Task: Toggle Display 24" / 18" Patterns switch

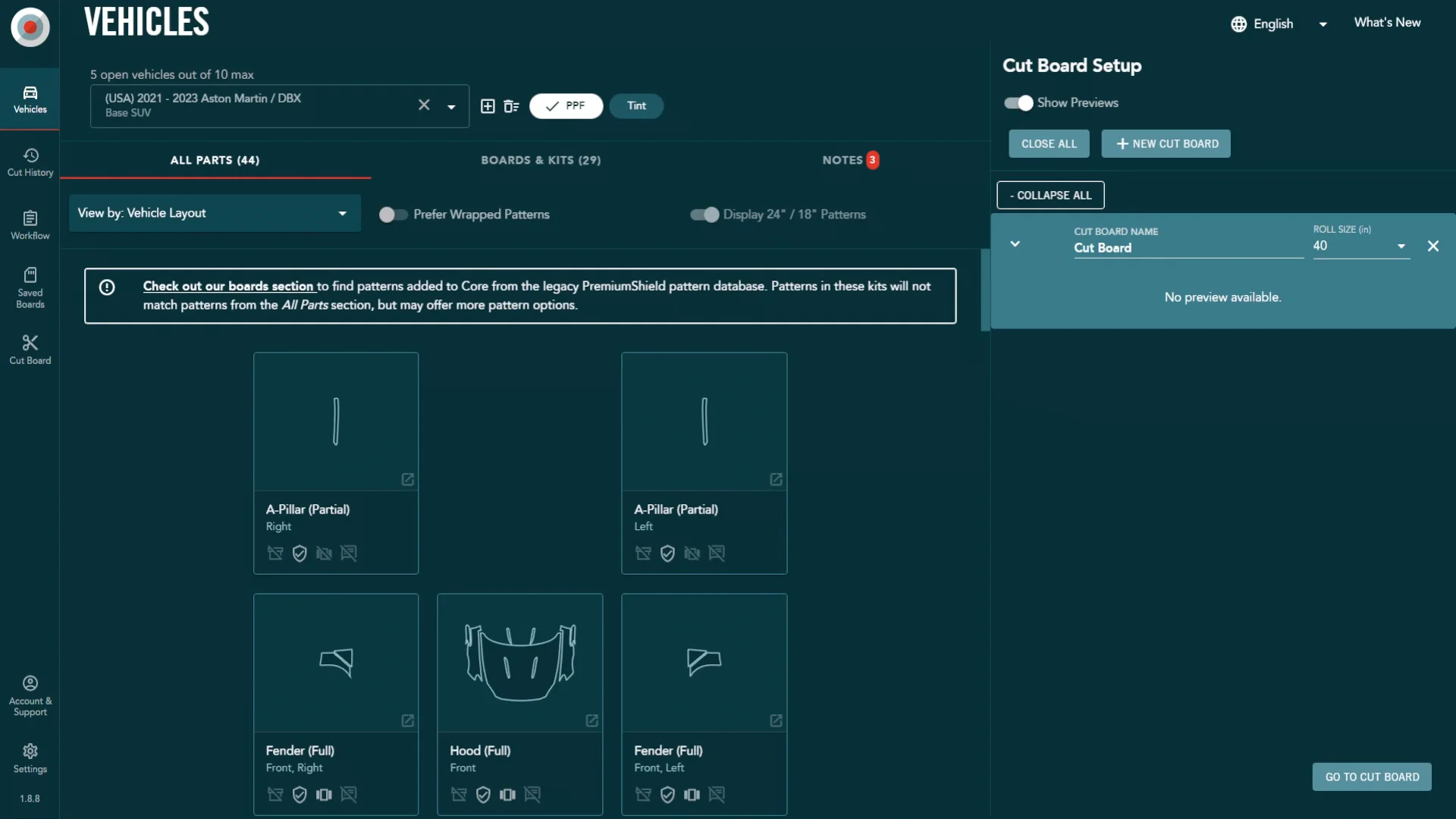Action: click(x=704, y=215)
